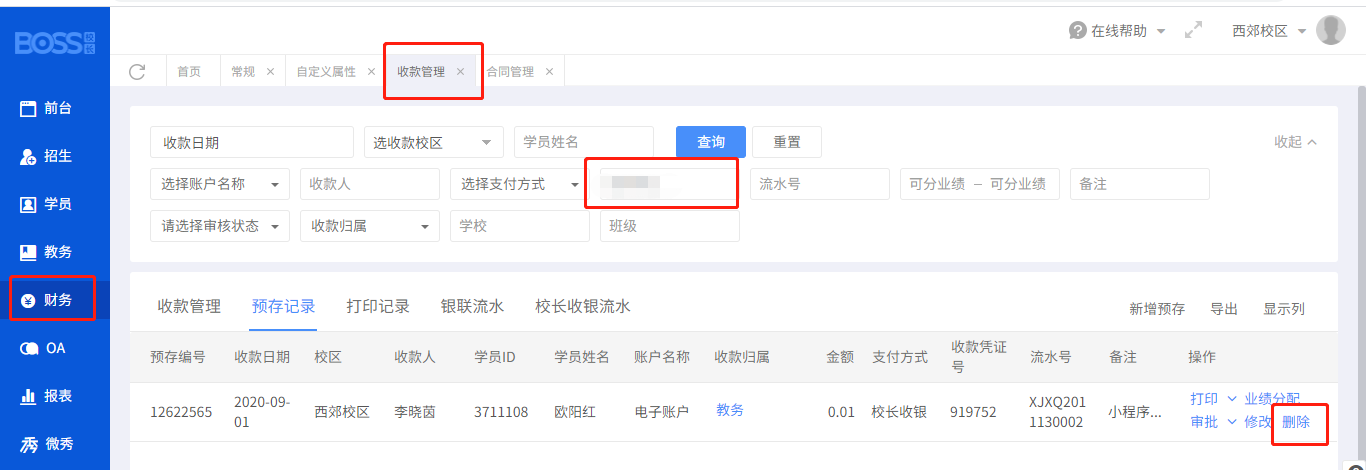The height and width of the screenshot is (470, 1366).
Task: Toggle fullscreen expand icon
Action: tap(1193, 31)
